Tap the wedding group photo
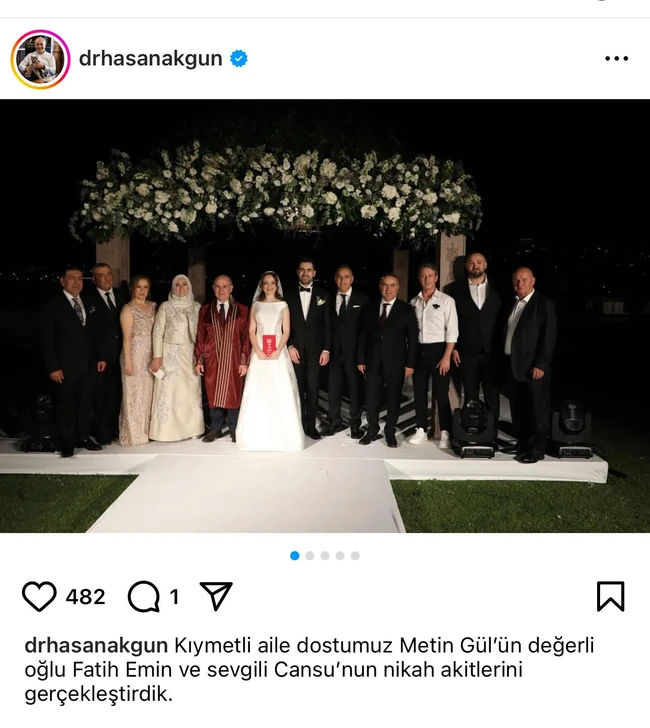This screenshot has width=650, height=728. (325, 316)
